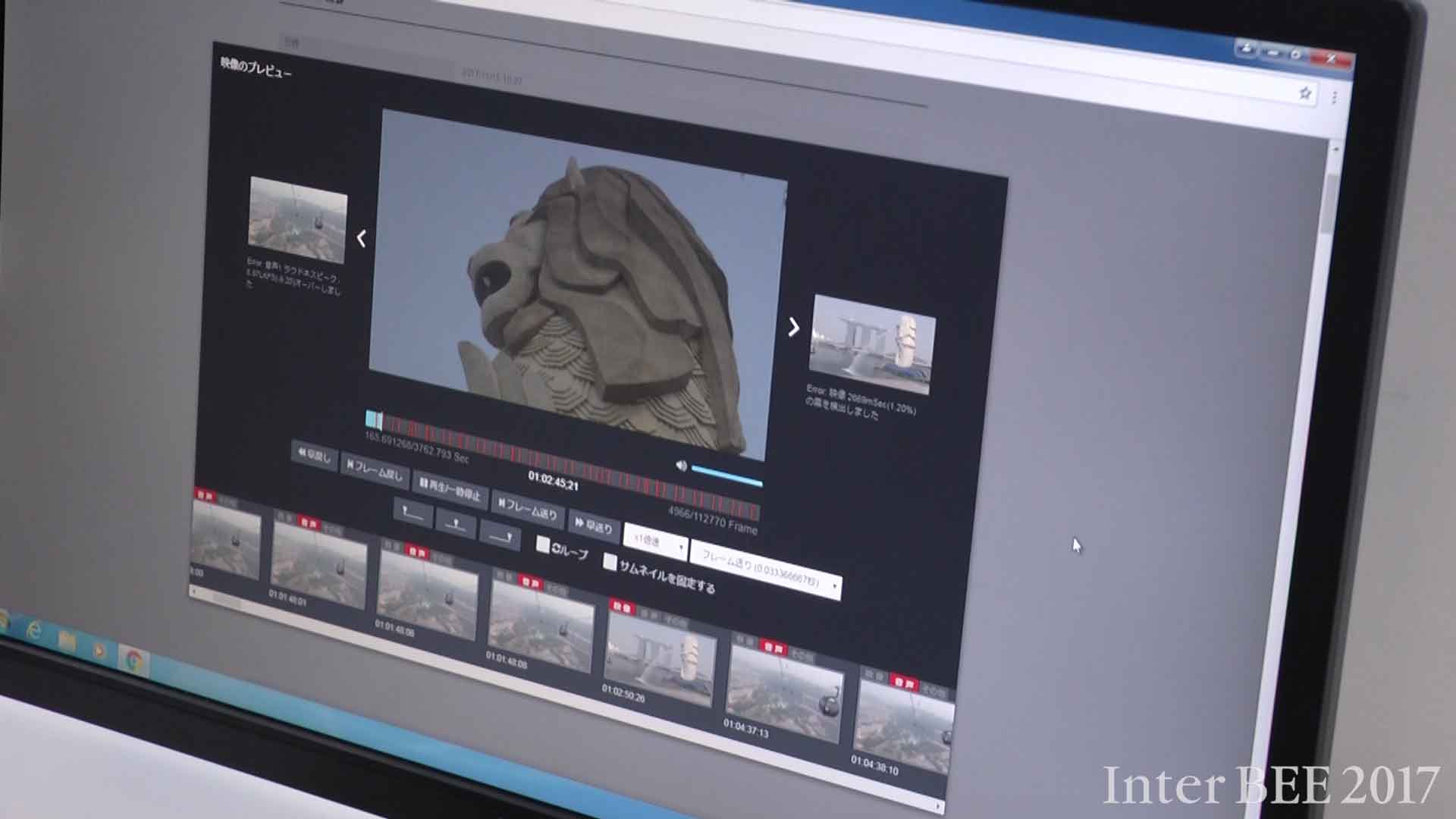Viewport: 1456px width, 819px height.
Task: Click the speaker volume icon
Action: (681, 466)
